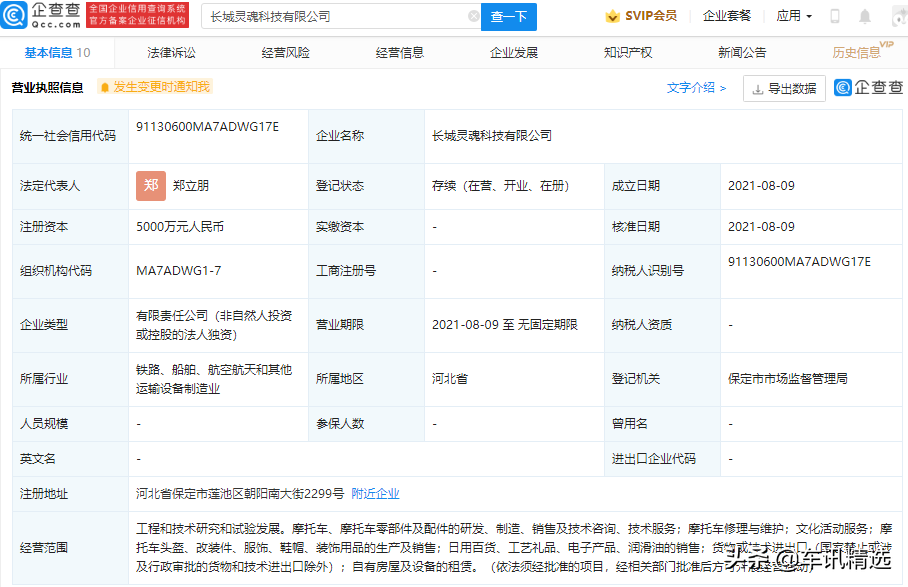Switch to 经营信息 tab
Viewport: 908px width, 587px height.
tap(400, 53)
